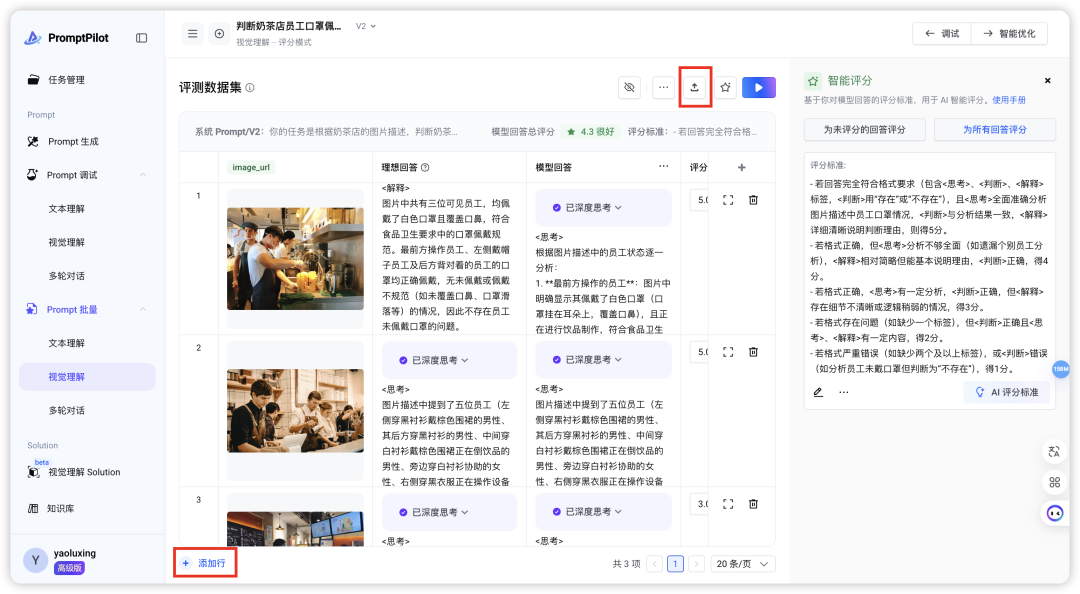1080x594 pixels.
Task: Click the 调试 button
Action: tap(942, 34)
